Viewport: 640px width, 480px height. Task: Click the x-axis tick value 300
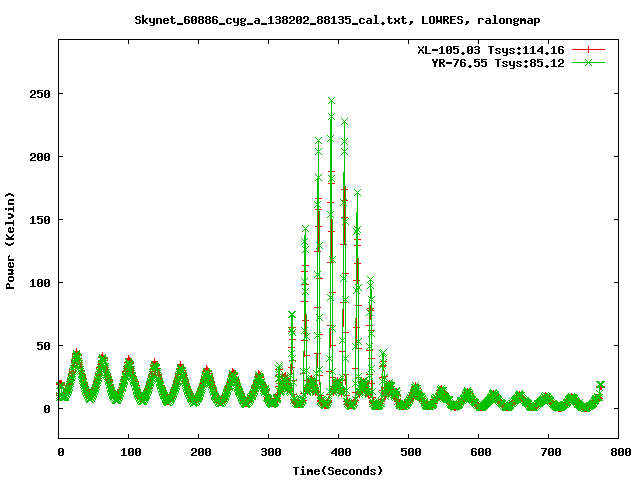271,452
